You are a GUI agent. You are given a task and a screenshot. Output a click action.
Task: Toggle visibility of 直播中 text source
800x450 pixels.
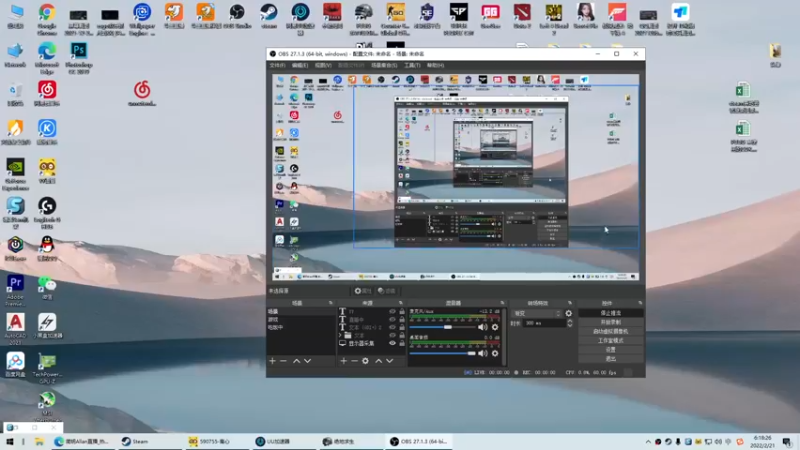tap(392, 319)
